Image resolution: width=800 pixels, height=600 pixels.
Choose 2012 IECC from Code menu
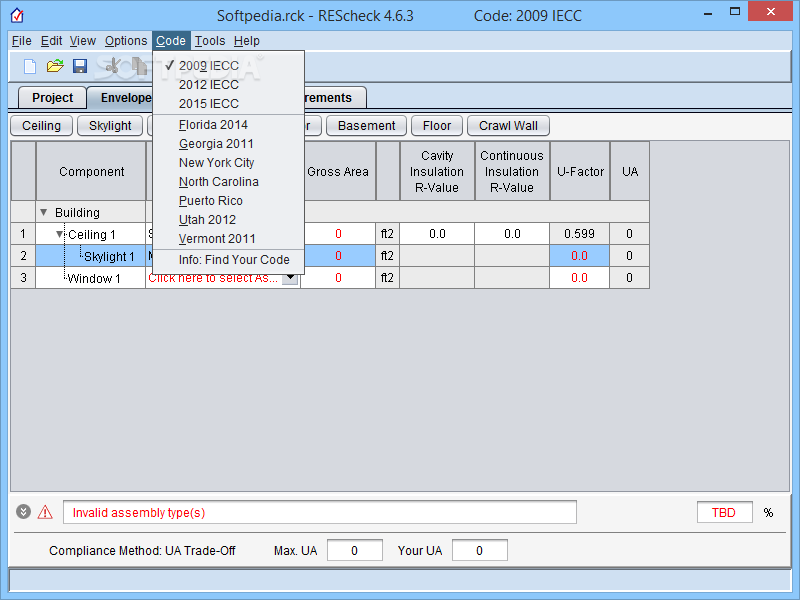pos(228,85)
